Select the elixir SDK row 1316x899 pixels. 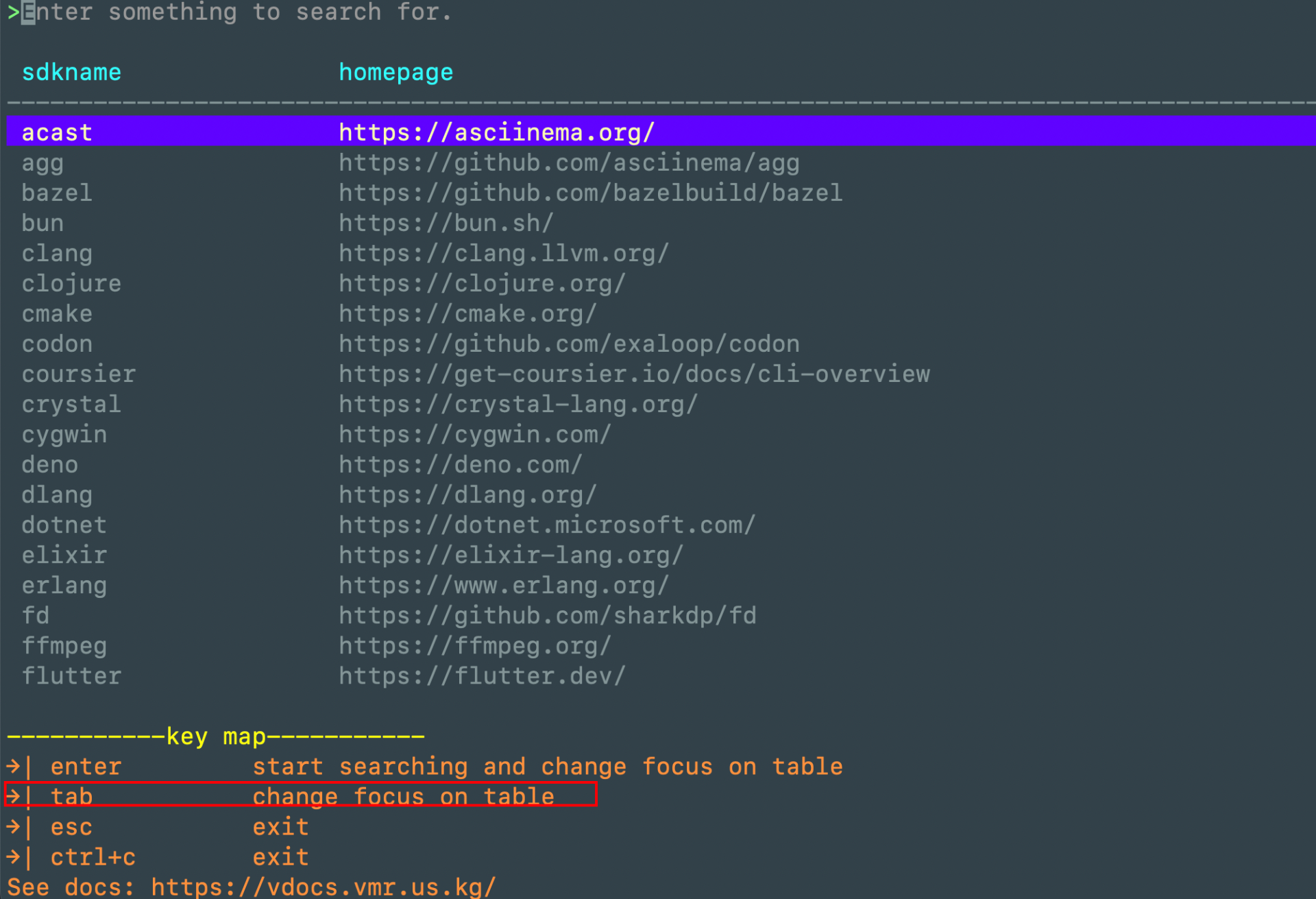click(64, 554)
